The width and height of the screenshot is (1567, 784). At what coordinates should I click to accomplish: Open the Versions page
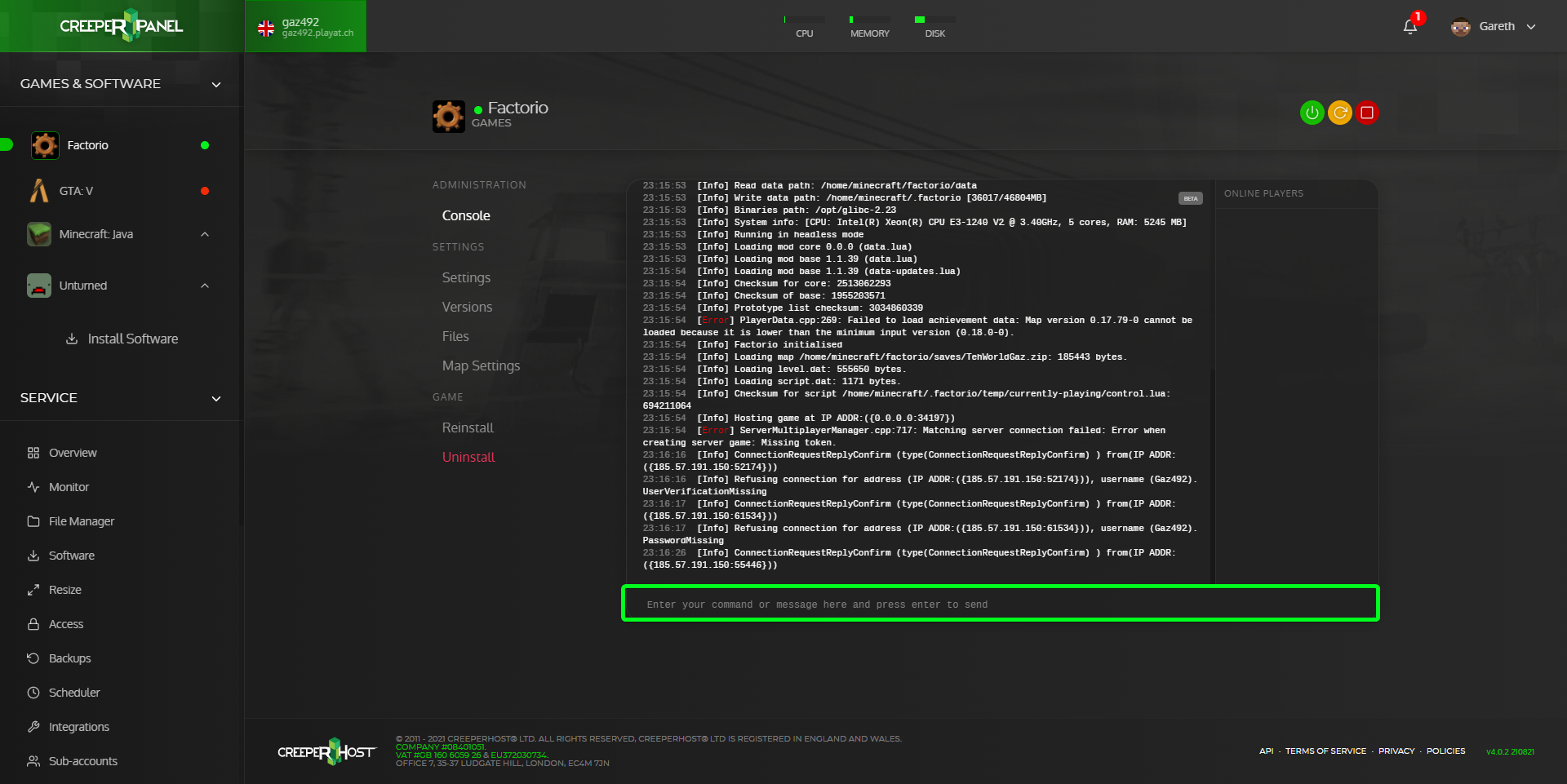pos(467,307)
